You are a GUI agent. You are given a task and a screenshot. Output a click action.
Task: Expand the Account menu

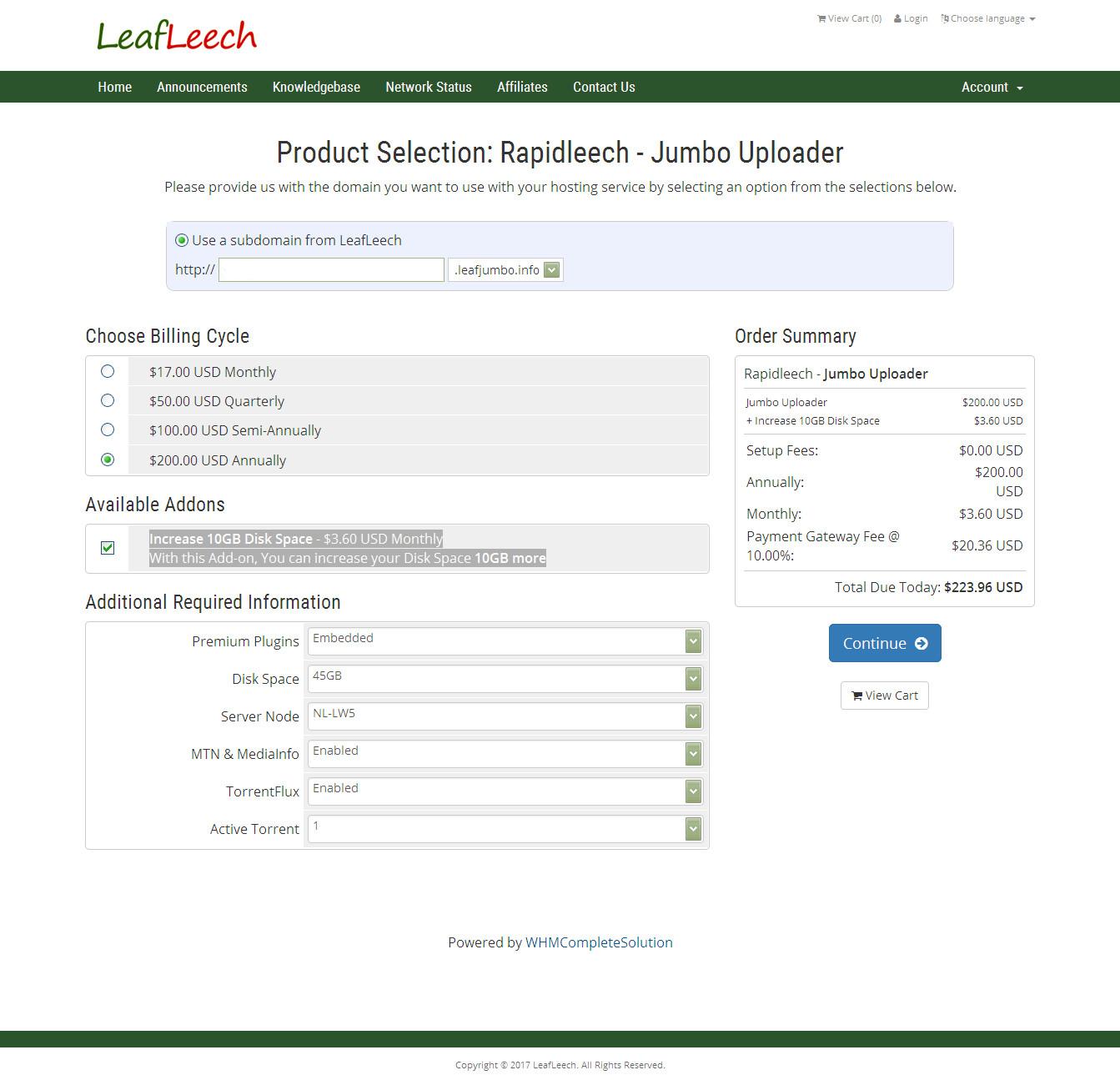click(x=992, y=87)
